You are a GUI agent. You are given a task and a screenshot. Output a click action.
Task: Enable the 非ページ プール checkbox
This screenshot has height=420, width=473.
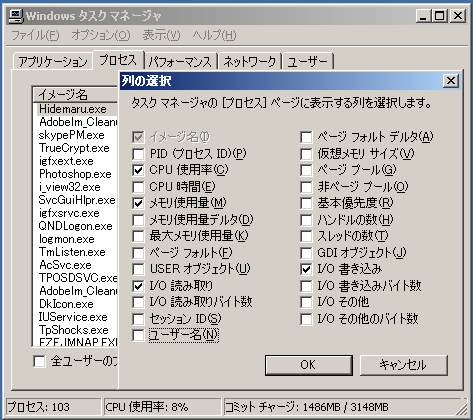click(306, 187)
